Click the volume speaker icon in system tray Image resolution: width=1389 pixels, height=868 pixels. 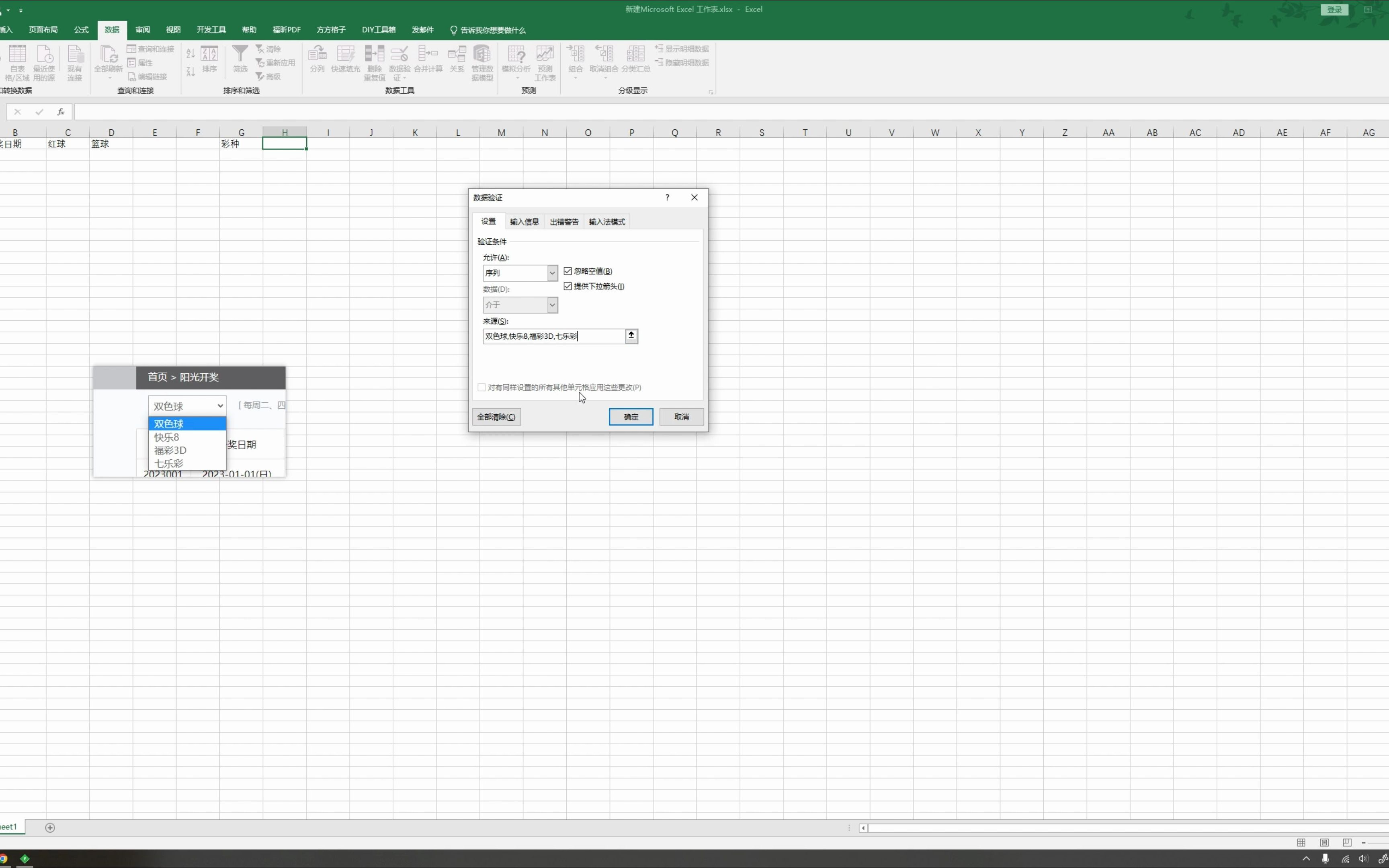1364,859
